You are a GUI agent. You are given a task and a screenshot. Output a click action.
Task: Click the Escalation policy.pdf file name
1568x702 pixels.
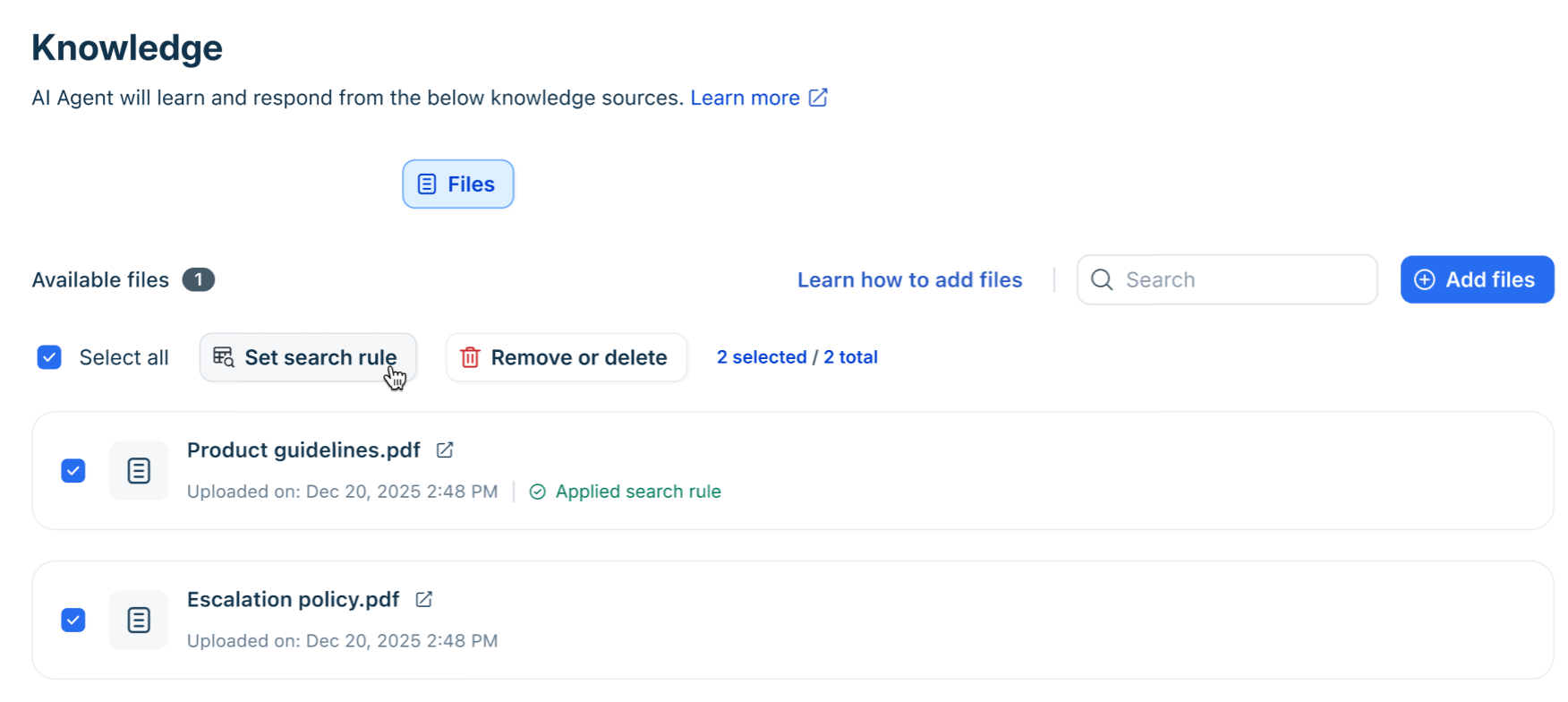[x=293, y=600]
